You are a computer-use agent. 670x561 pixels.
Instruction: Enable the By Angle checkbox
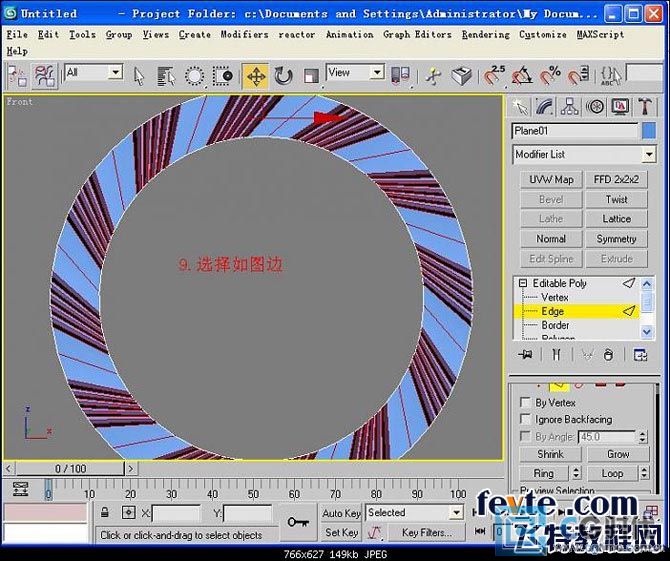click(x=526, y=436)
